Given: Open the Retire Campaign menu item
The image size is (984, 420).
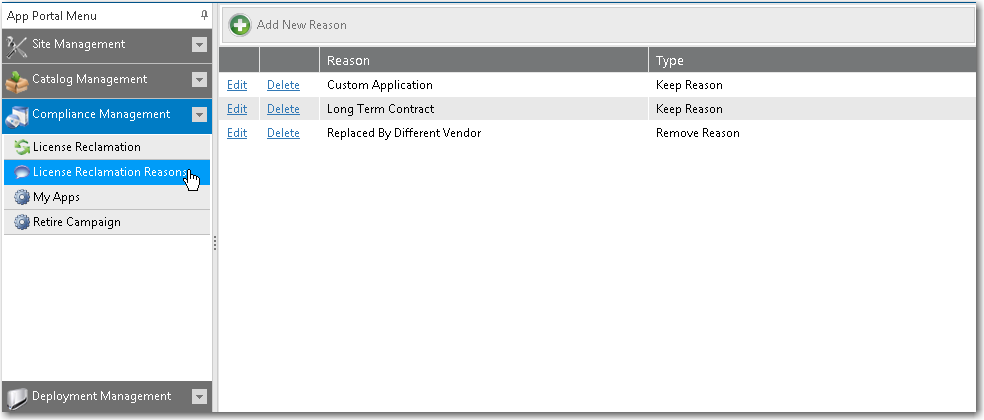Looking at the screenshot, I should [76, 222].
